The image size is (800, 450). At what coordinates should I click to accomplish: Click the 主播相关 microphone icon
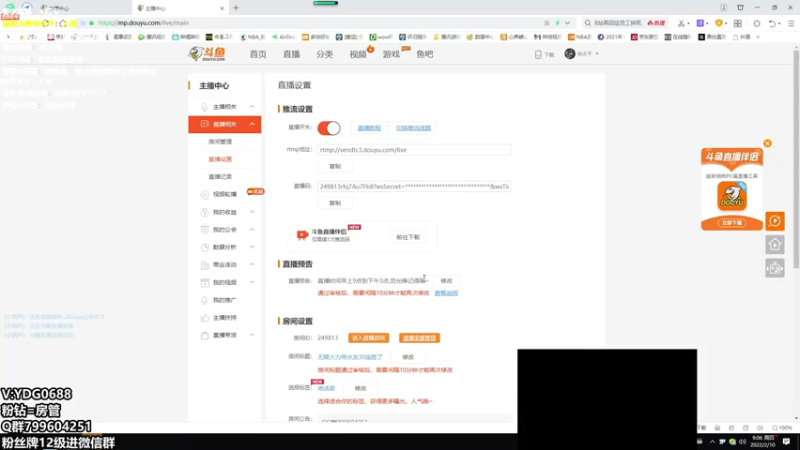click(204, 107)
